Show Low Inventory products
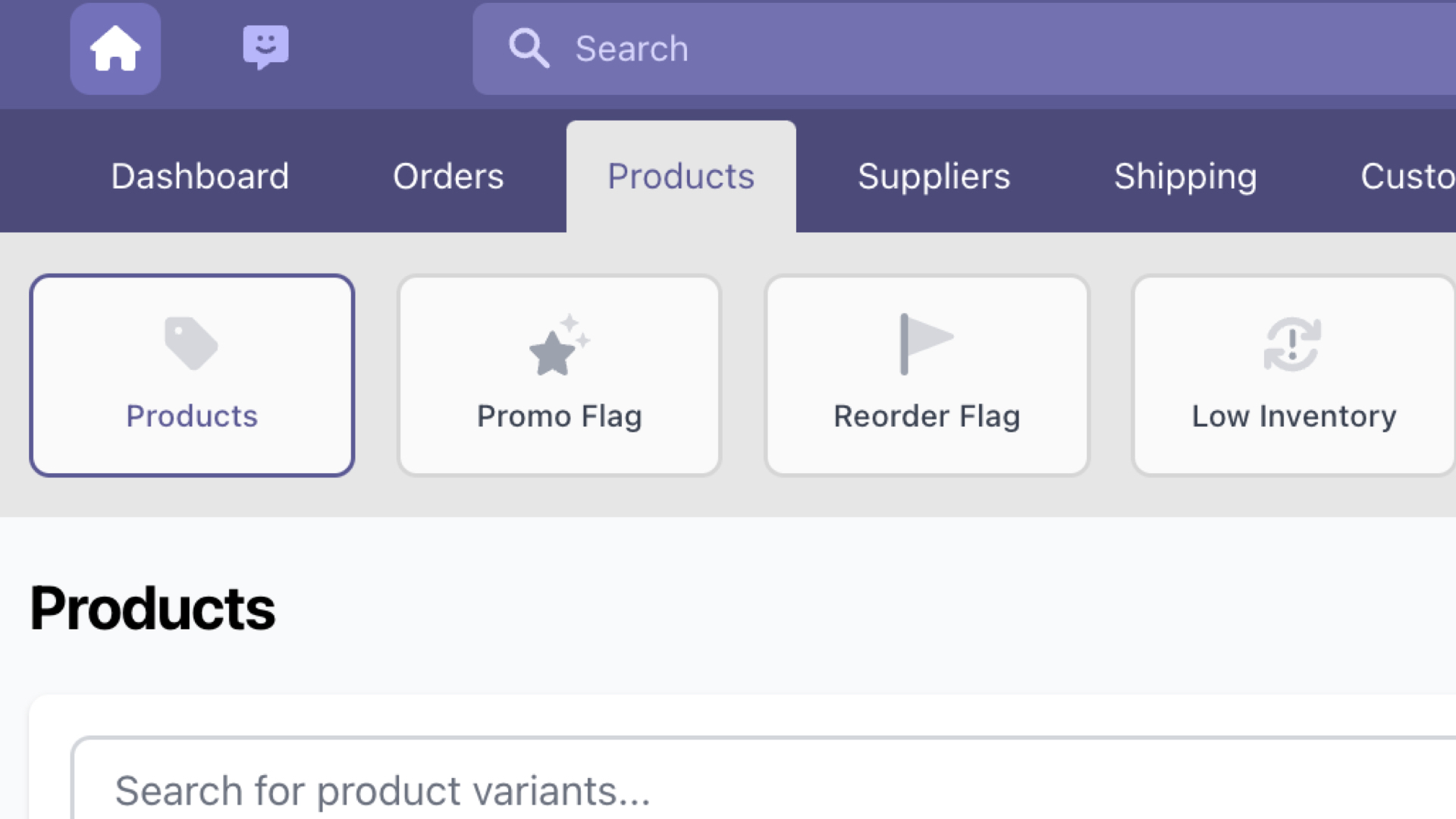The height and width of the screenshot is (819, 1456). point(1294,416)
